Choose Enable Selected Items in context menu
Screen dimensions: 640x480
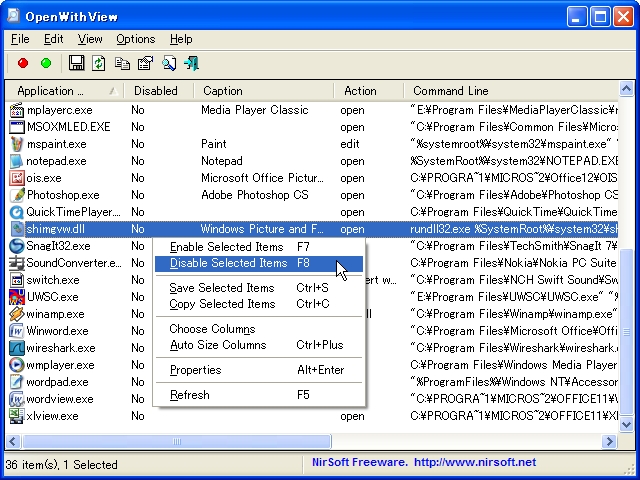(x=259, y=247)
